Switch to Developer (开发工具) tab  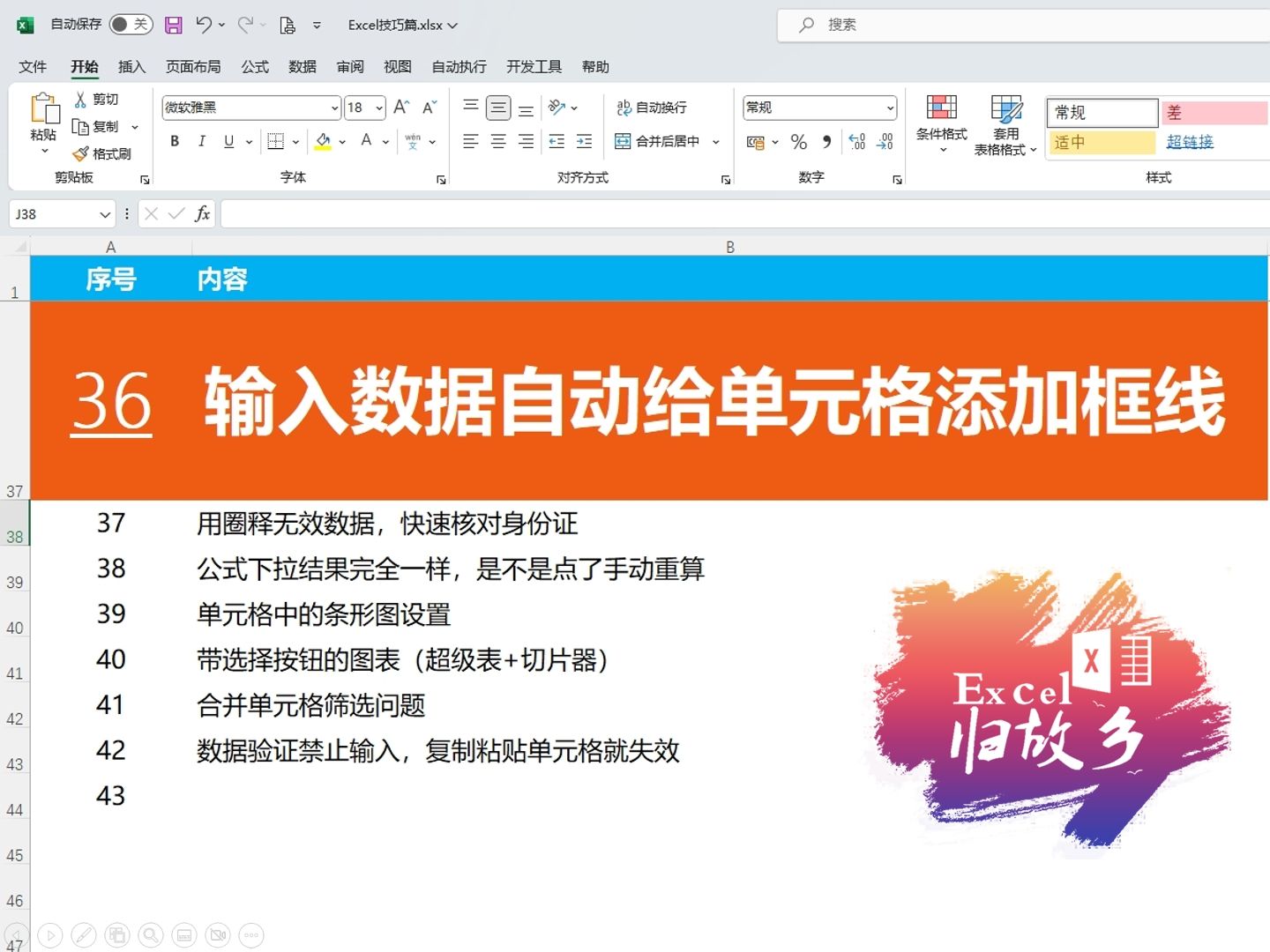[534, 67]
